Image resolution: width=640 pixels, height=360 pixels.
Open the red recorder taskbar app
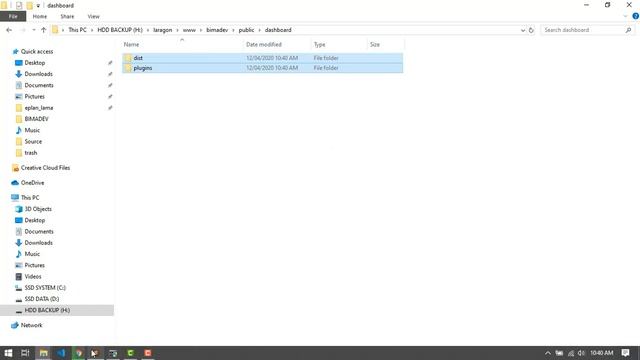point(148,353)
